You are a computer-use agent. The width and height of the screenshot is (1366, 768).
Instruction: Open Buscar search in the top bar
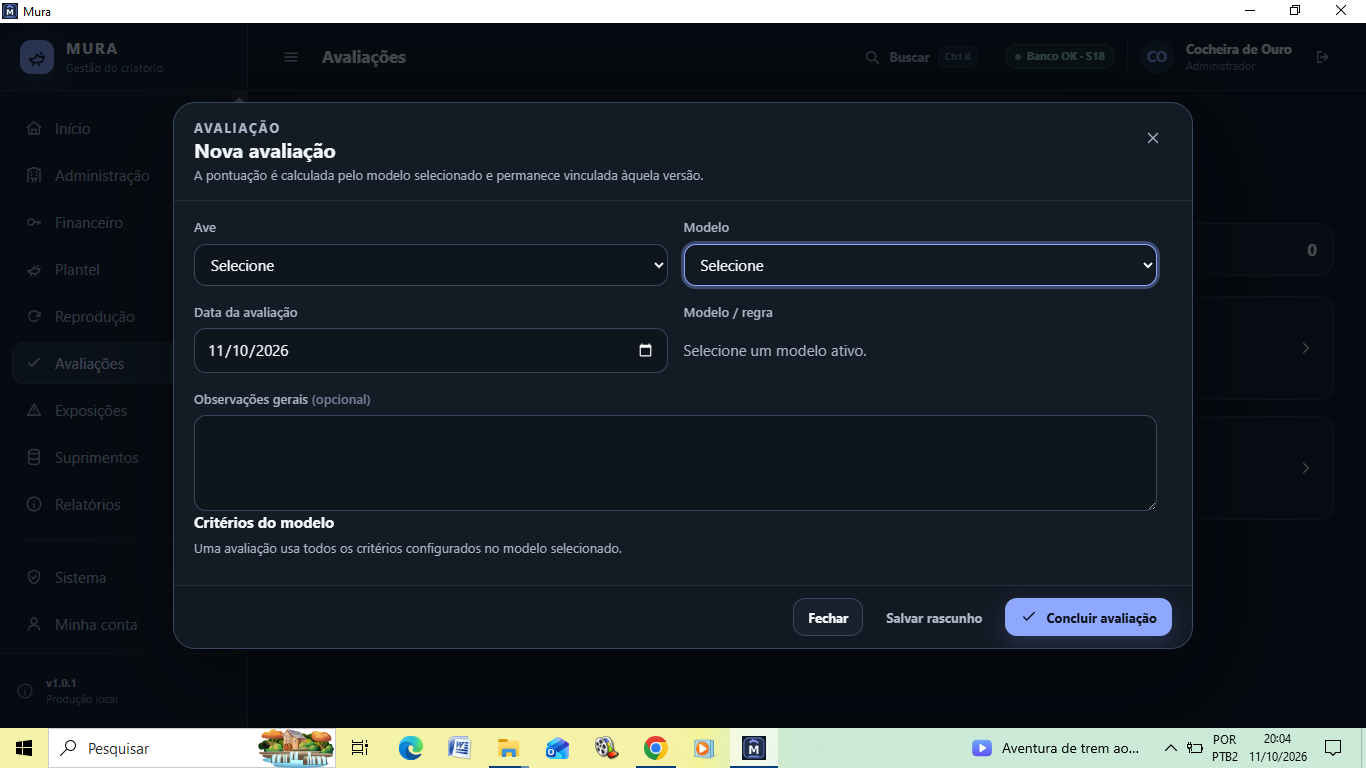point(920,57)
